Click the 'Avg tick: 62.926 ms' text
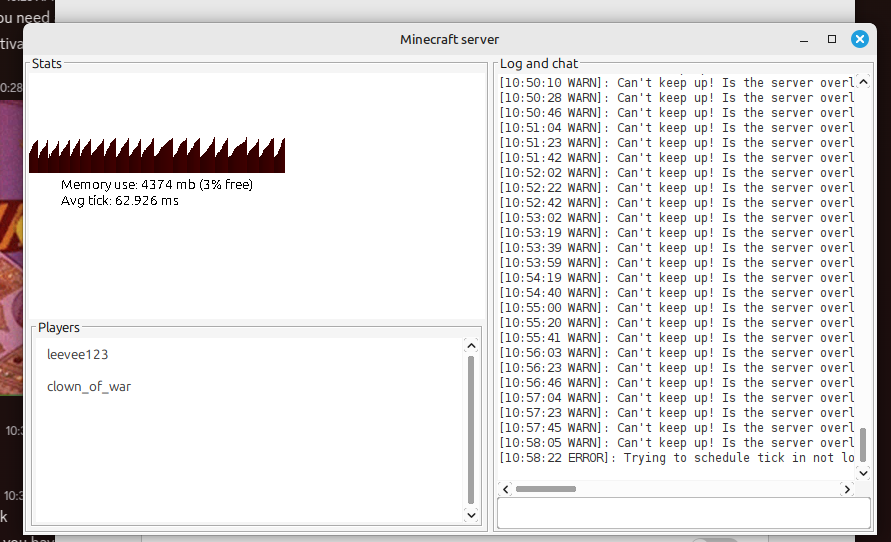 [119, 201]
